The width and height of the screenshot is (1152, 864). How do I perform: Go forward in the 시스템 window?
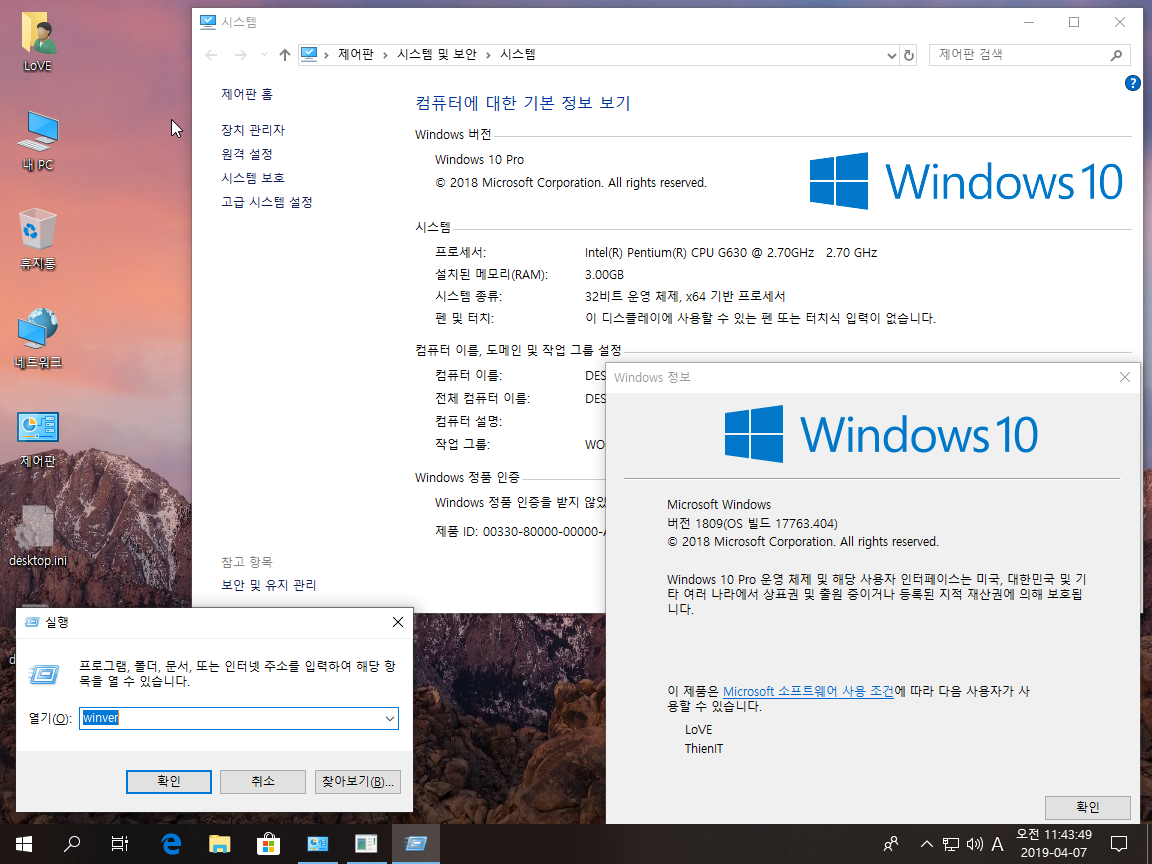coord(240,55)
